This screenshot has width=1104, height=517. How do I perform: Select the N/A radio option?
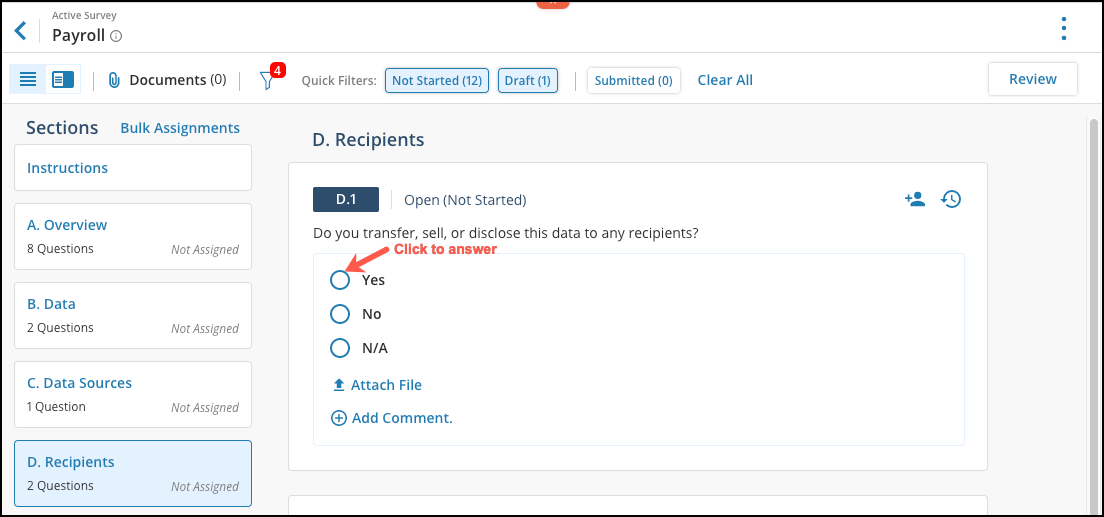pyautogui.click(x=340, y=348)
